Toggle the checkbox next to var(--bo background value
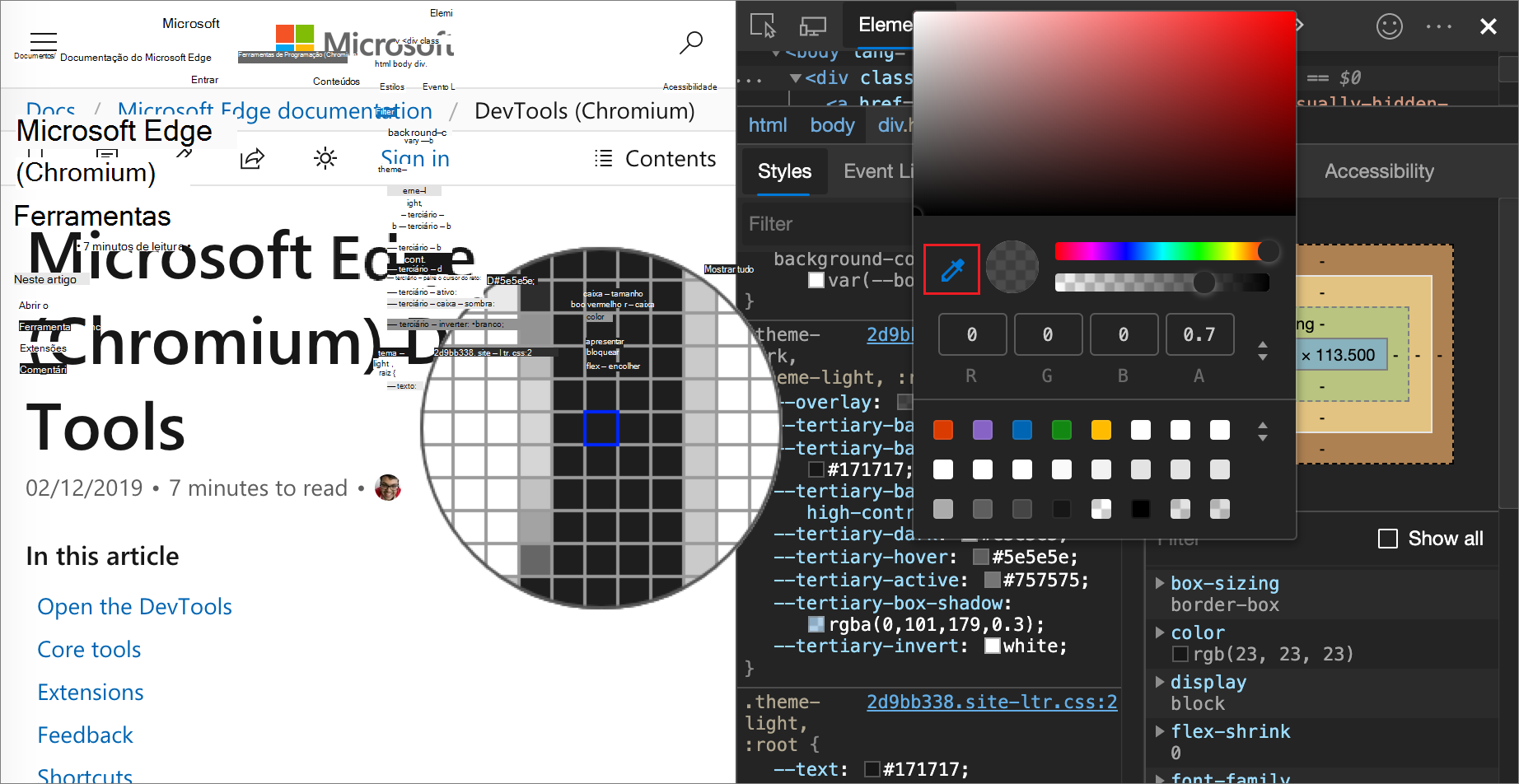 click(x=816, y=280)
